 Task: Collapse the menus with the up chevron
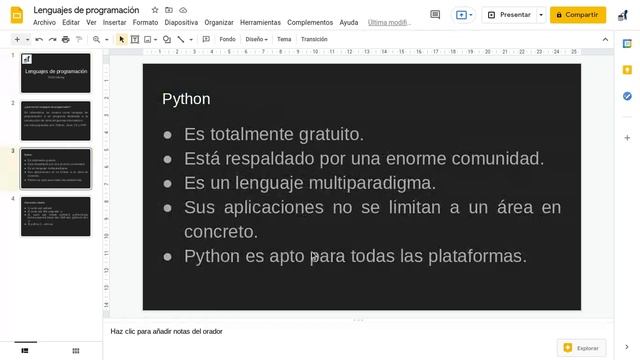pos(605,40)
